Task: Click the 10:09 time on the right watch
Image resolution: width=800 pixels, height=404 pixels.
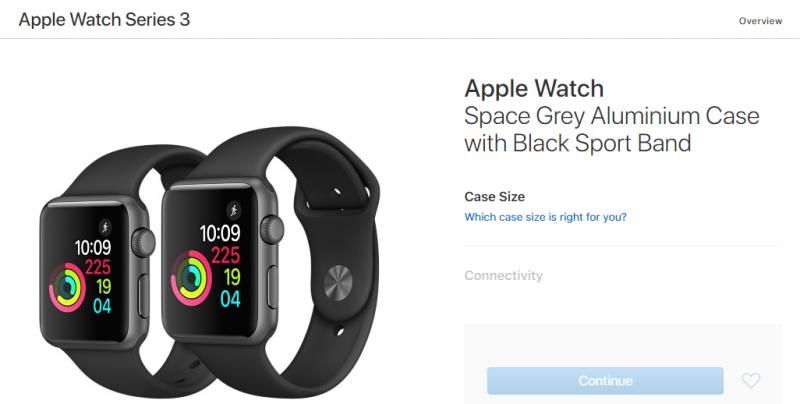Action: (220, 234)
